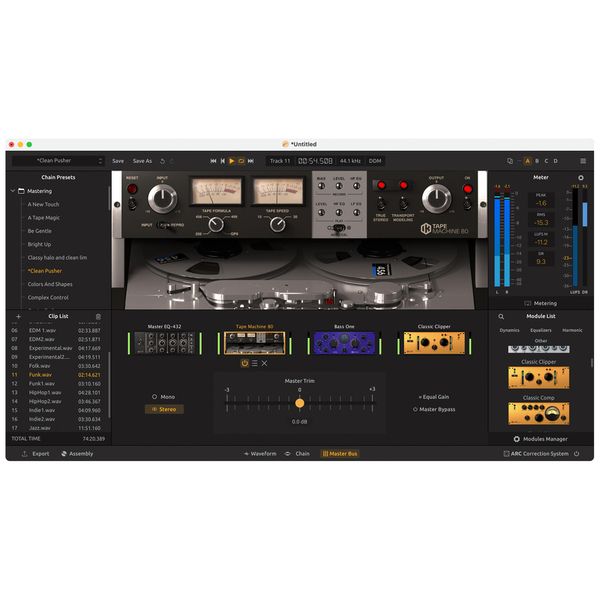This screenshot has height=600, width=600.
Task: Collapse the Mastering preset folder
Action: 13,191
